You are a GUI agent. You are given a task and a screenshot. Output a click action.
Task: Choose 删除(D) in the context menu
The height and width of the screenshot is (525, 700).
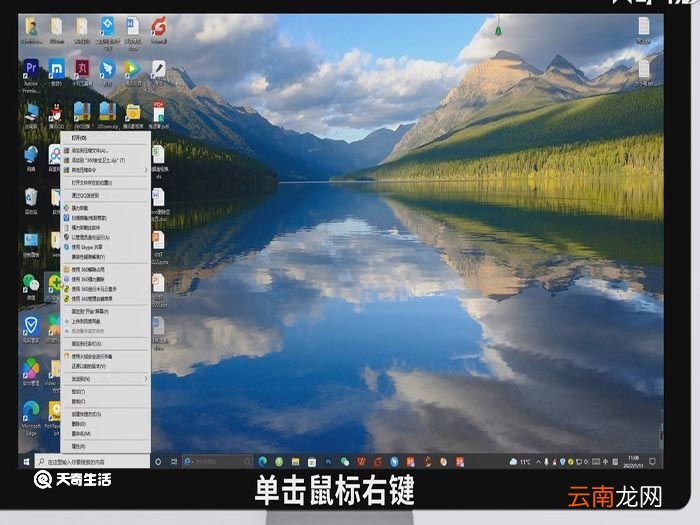[106, 424]
